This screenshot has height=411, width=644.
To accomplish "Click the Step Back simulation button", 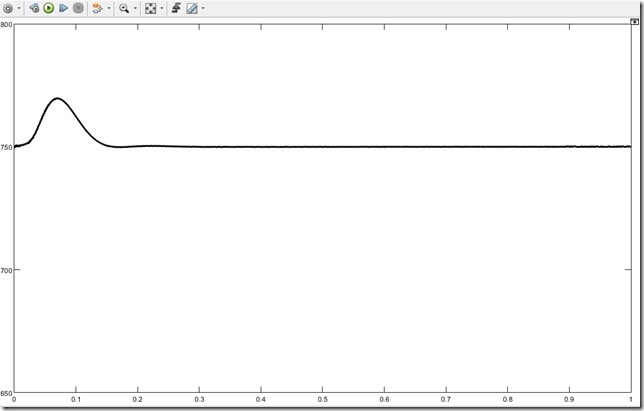I will tap(34, 8).
